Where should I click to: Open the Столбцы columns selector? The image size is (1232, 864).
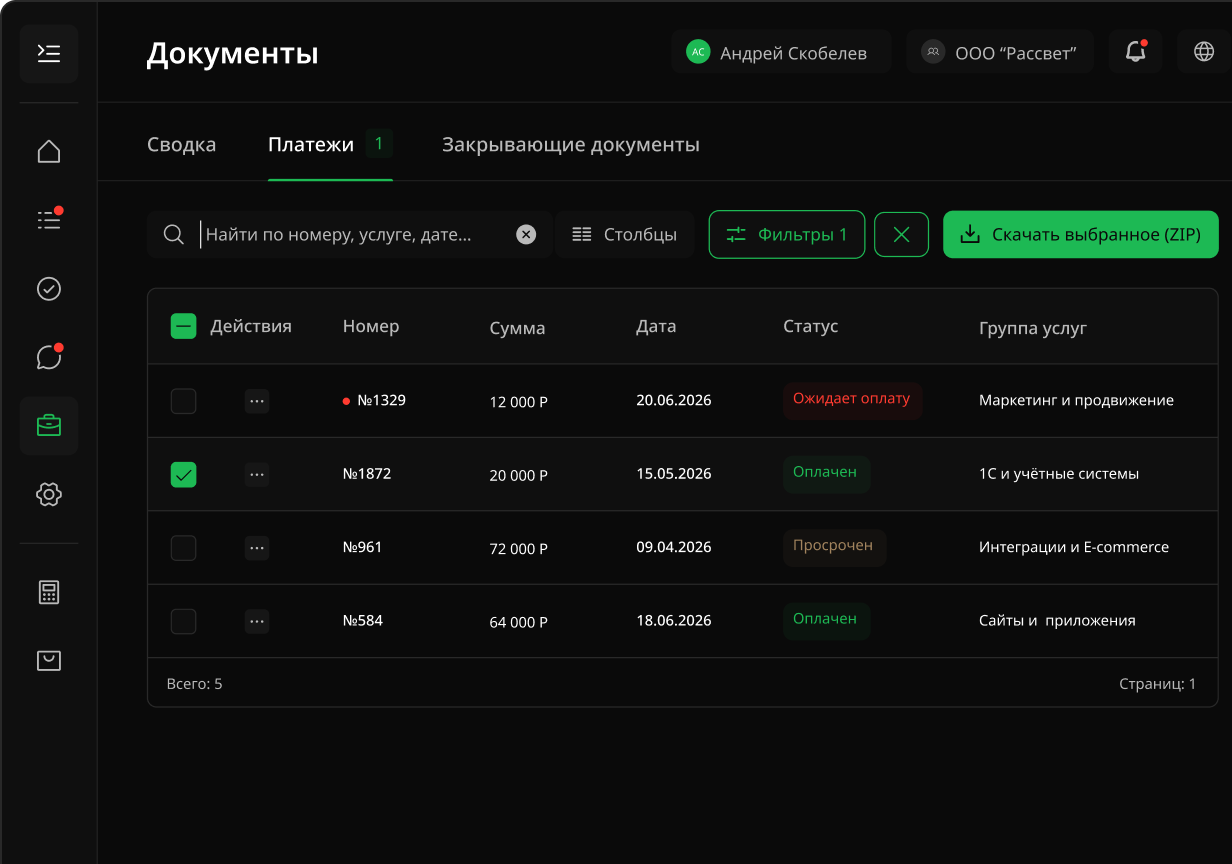(x=625, y=235)
